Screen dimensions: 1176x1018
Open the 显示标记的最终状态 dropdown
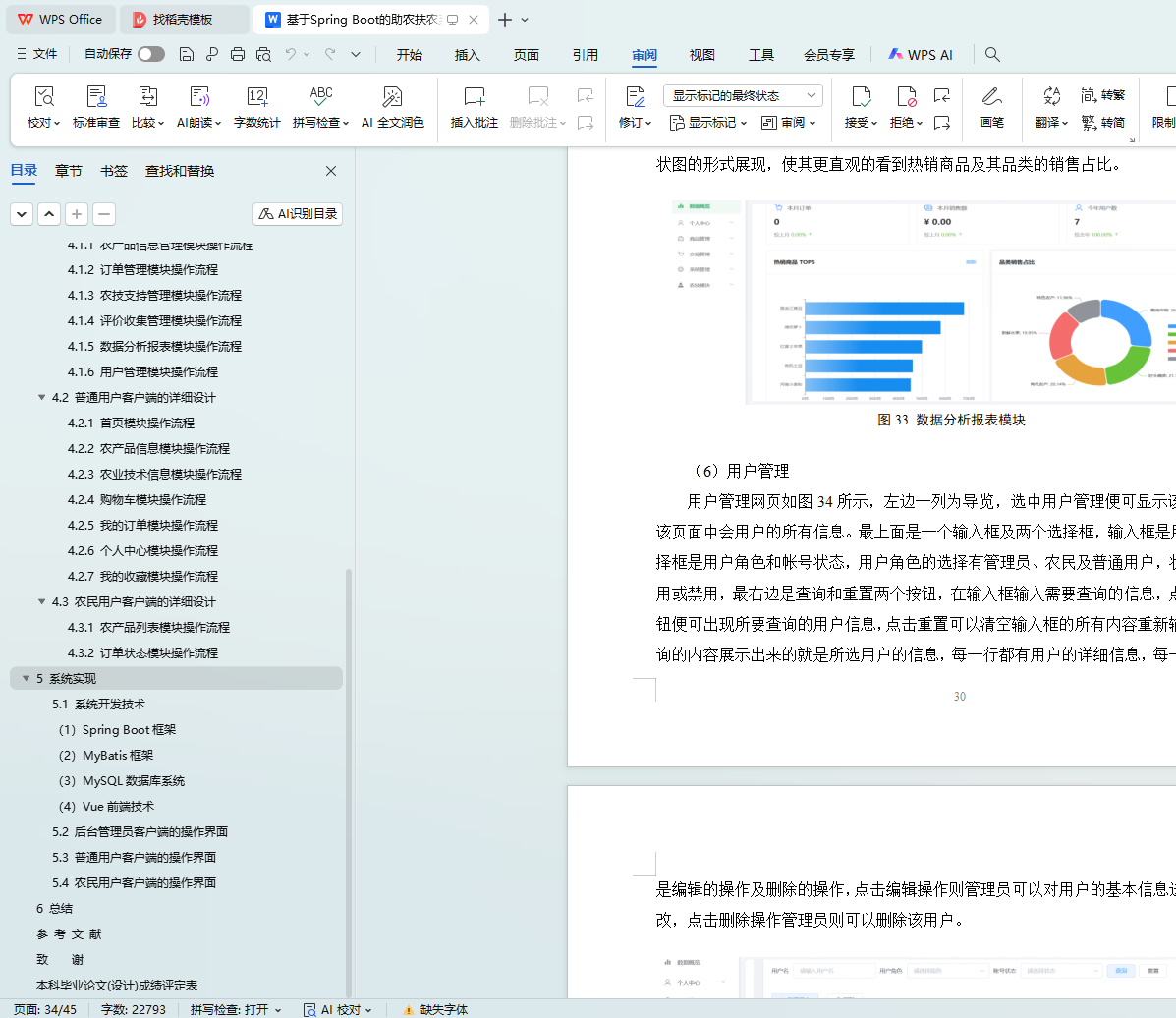(x=743, y=95)
